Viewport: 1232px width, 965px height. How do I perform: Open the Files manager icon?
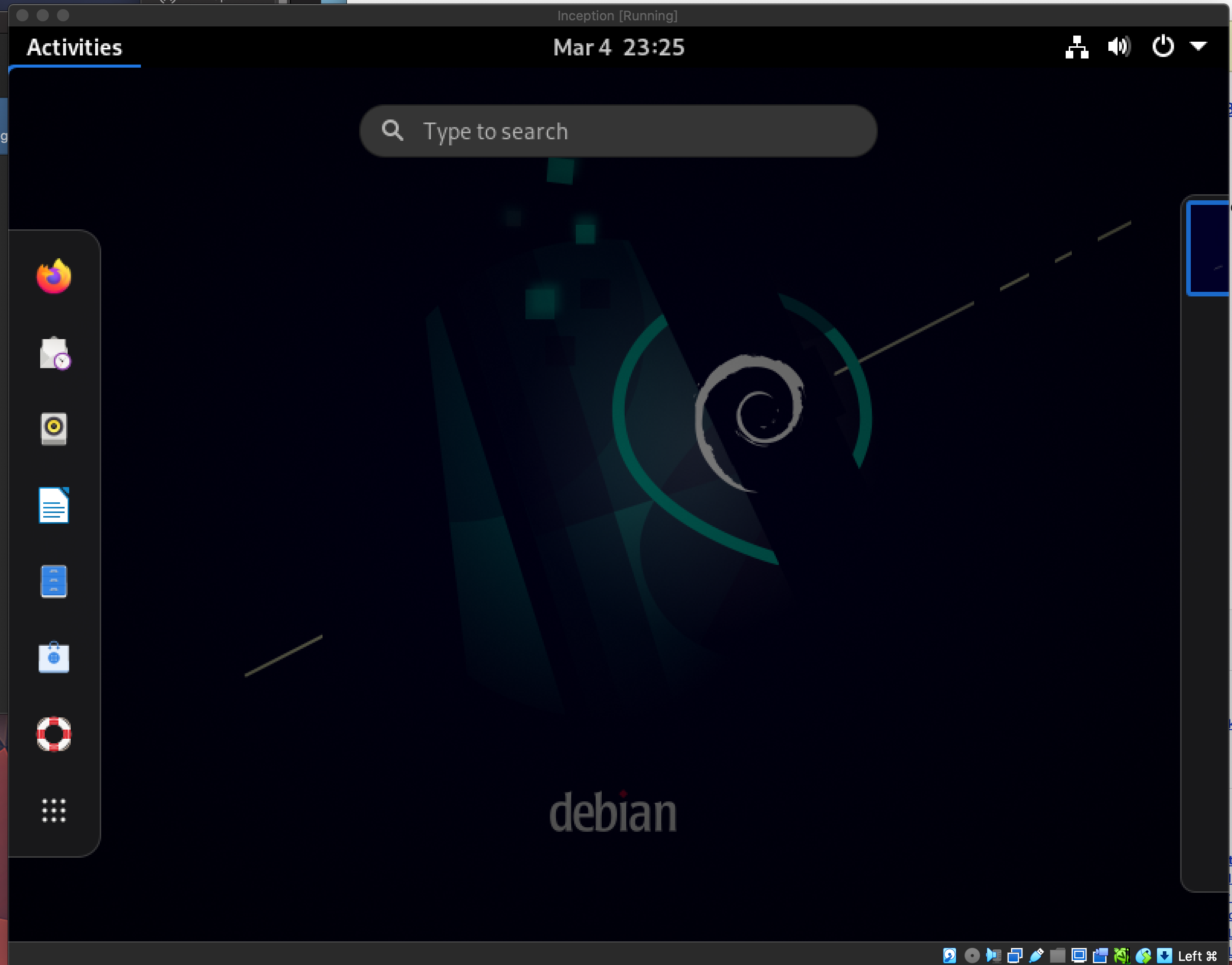(x=54, y=581)
